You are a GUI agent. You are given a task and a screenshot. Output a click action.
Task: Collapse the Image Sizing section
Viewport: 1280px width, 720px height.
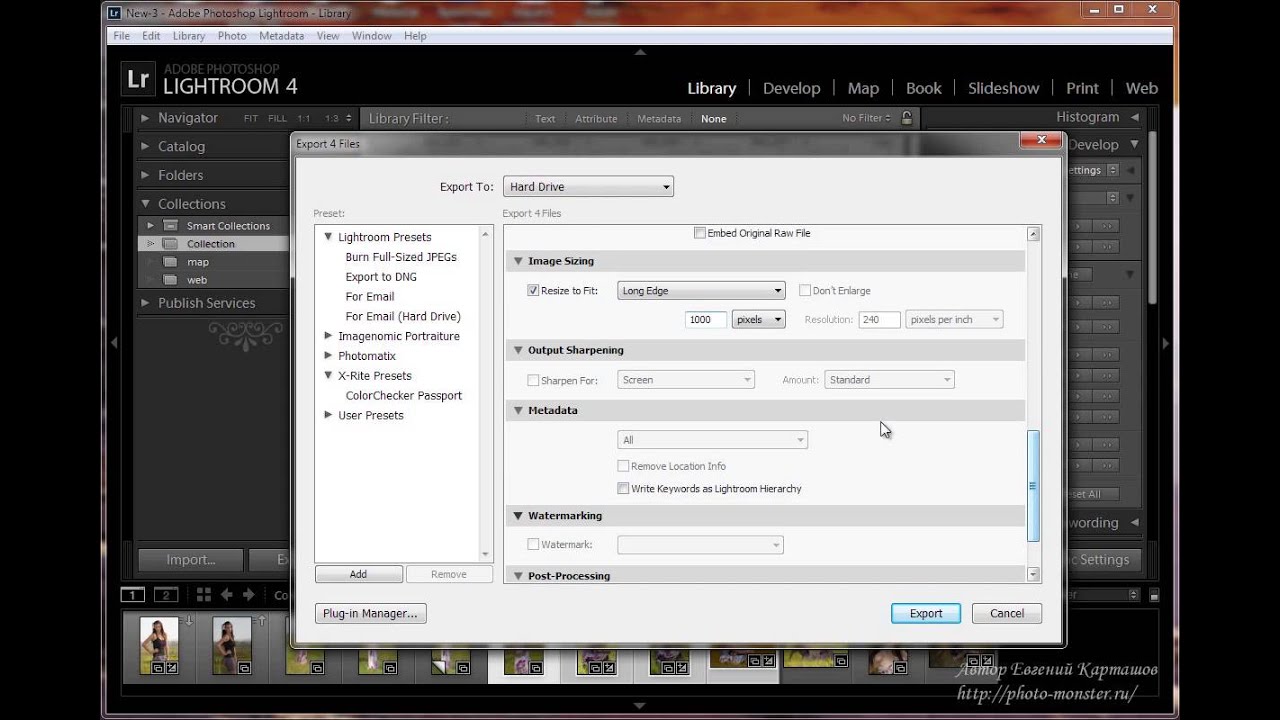[x=518, y=261]
